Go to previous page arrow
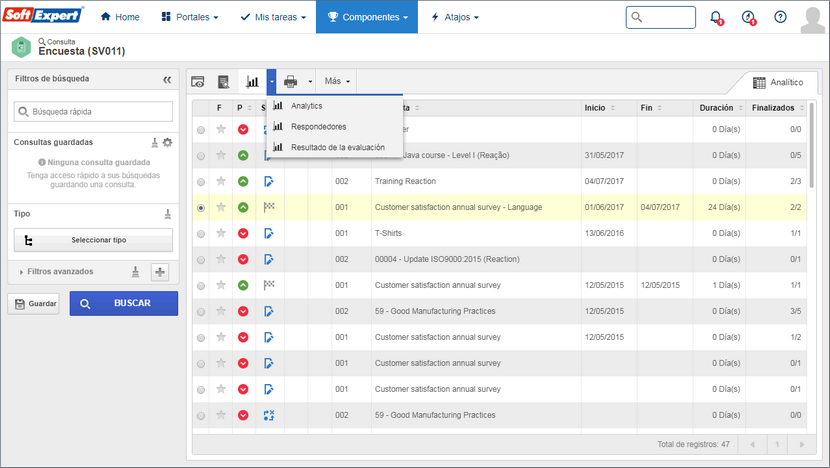830x468 pixels. coord(752,445)
